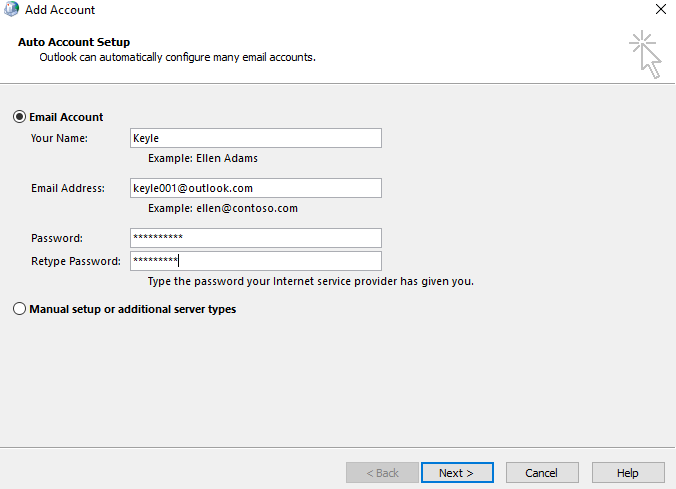Click the Email Address input field
676x489 pixels.
(x=256, y=188)
